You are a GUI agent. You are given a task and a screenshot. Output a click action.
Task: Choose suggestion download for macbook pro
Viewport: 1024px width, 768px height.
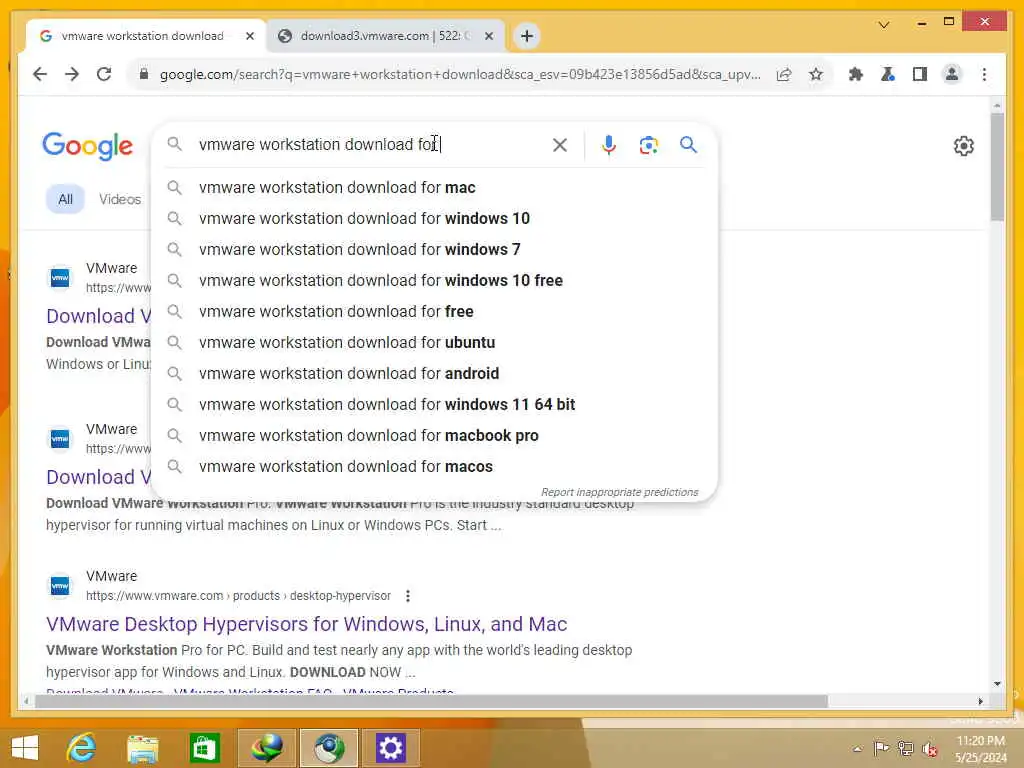pos(434,436)
